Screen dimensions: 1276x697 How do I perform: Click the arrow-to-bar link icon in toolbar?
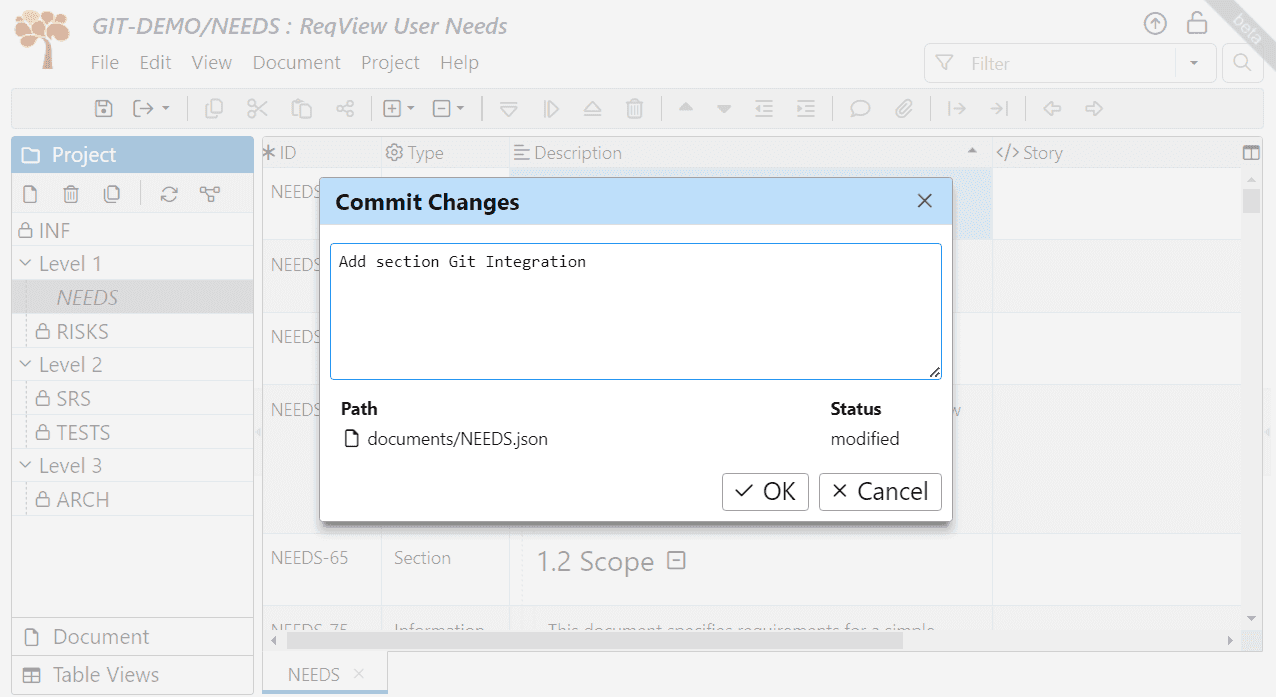(x=998, y=108)
